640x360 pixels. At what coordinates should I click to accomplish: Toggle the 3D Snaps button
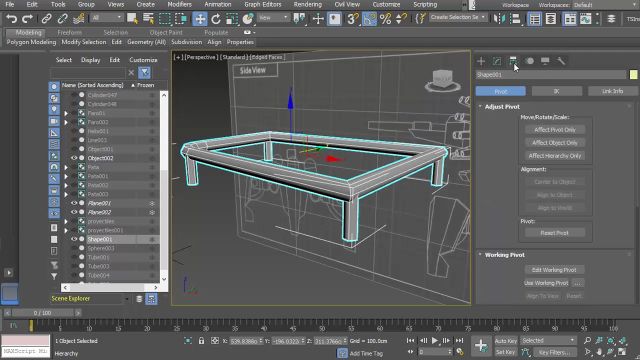coord(353,19)
